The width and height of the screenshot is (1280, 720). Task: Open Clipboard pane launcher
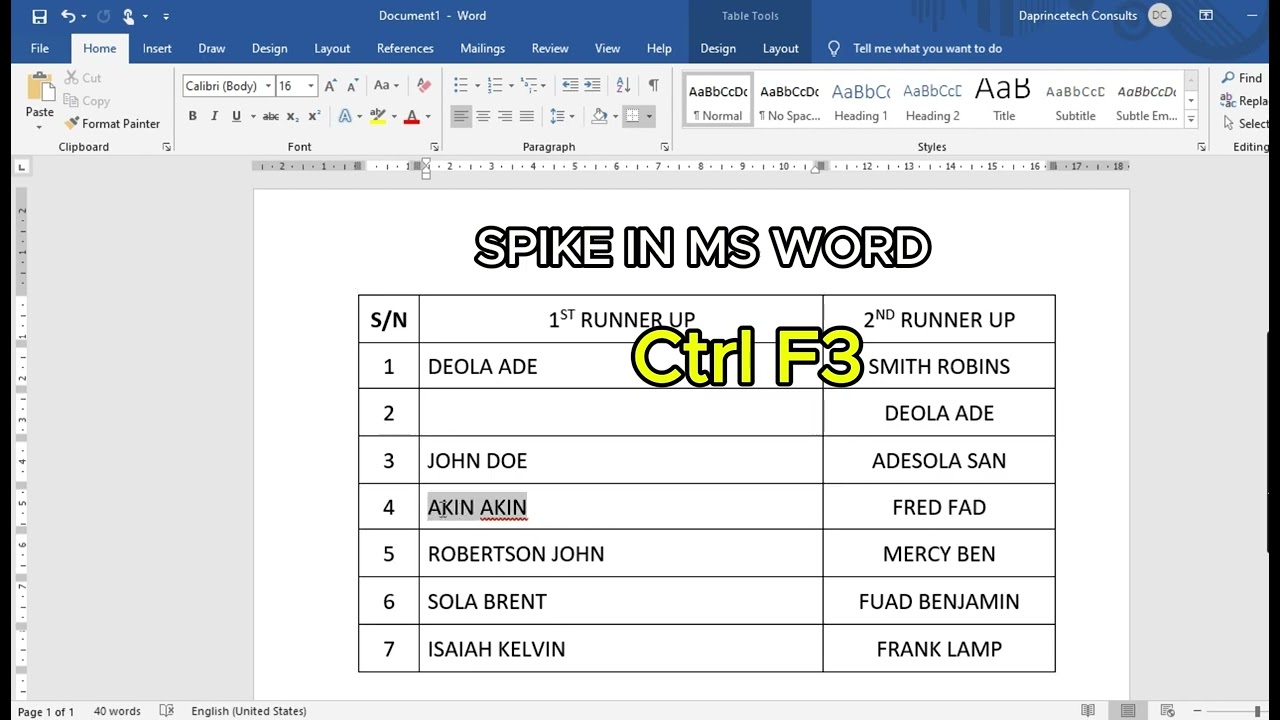(167, 147)
